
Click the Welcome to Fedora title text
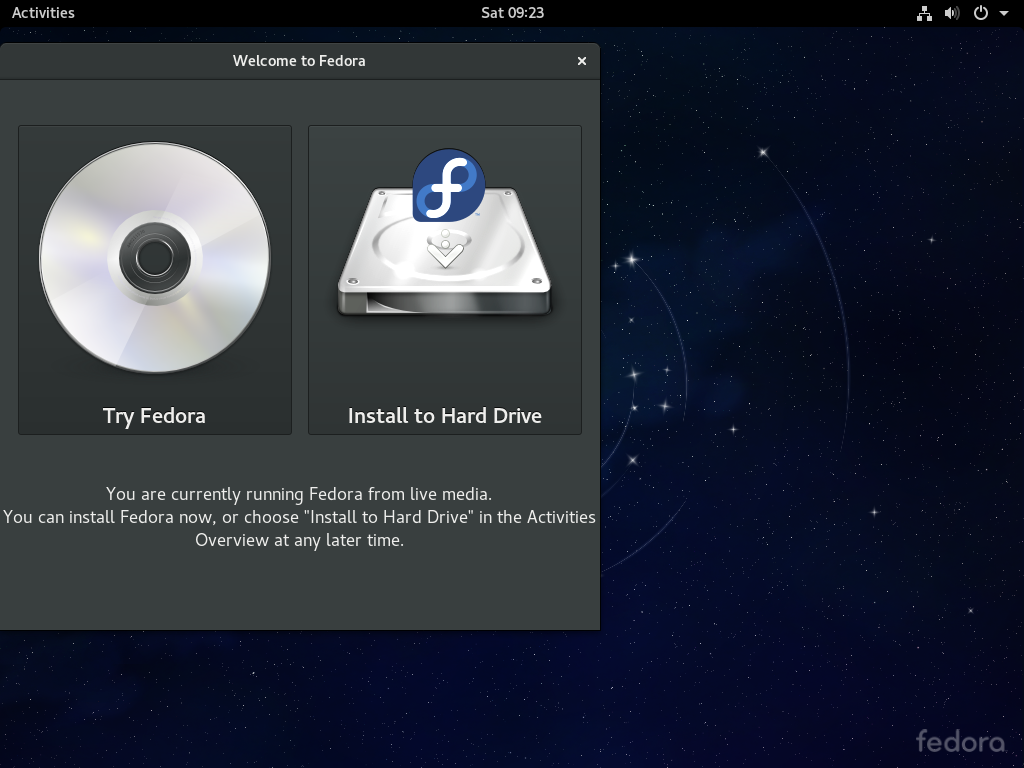point(299,61)
